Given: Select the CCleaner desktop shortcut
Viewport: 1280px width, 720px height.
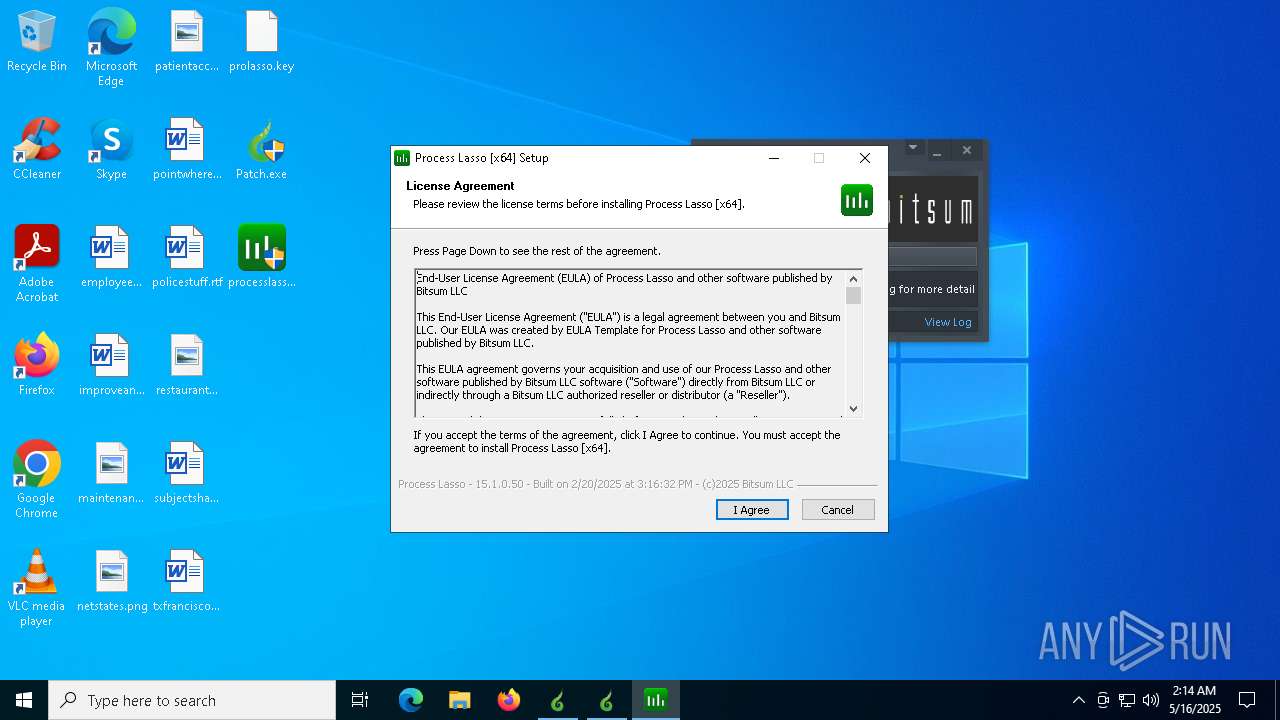Looking at the screenshot, I should click(x=37, y=150).
